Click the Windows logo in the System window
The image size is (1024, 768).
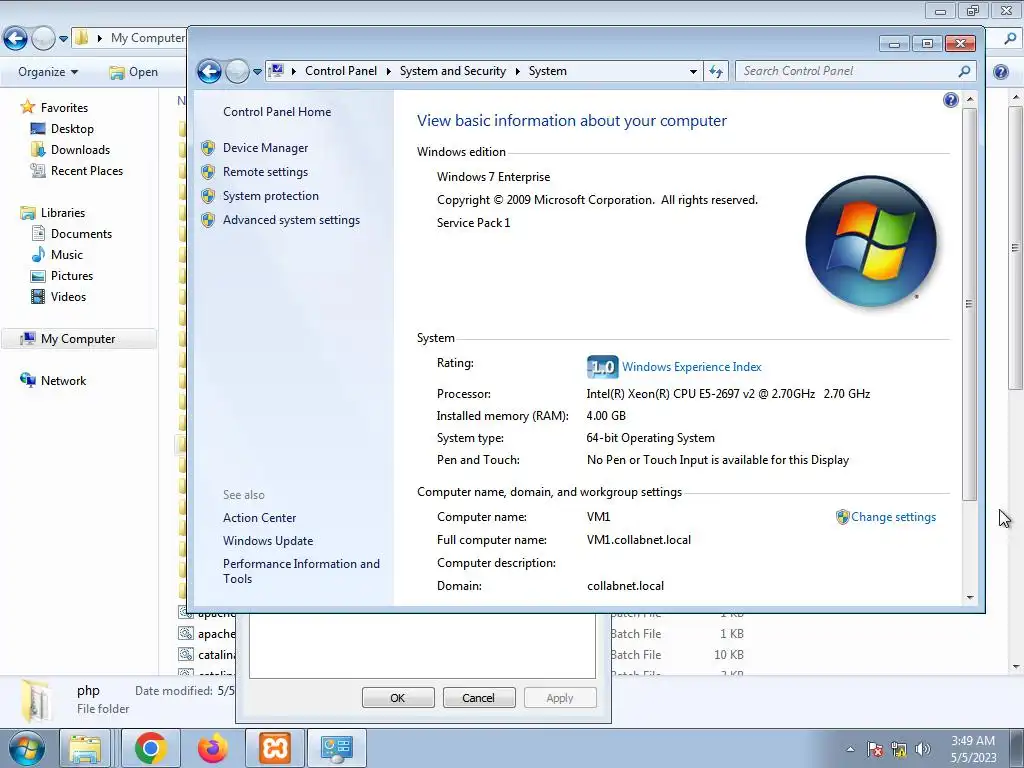point(871,241)
